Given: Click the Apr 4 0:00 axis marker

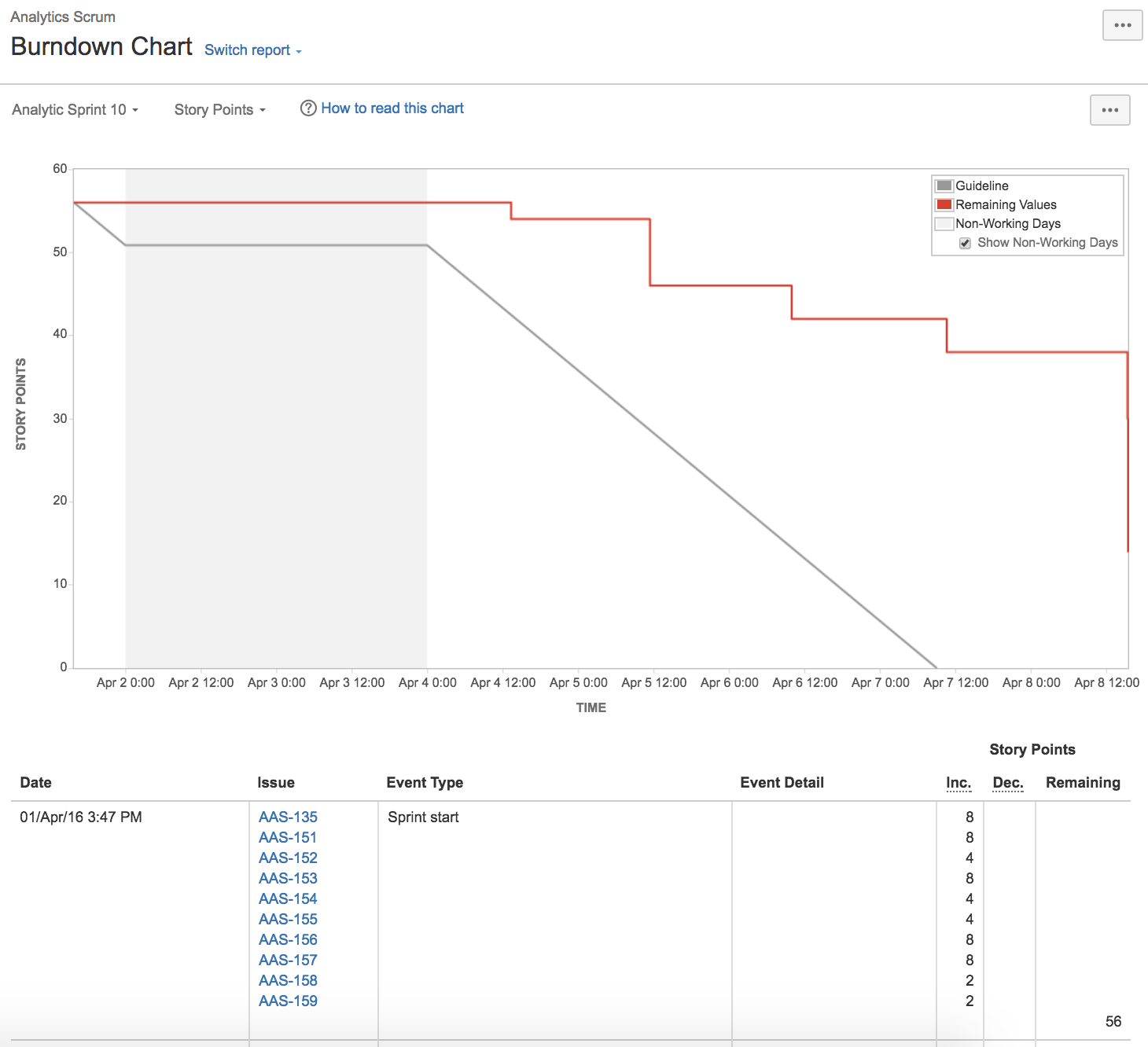Looking at the screenshot, I should click(427, 682).
